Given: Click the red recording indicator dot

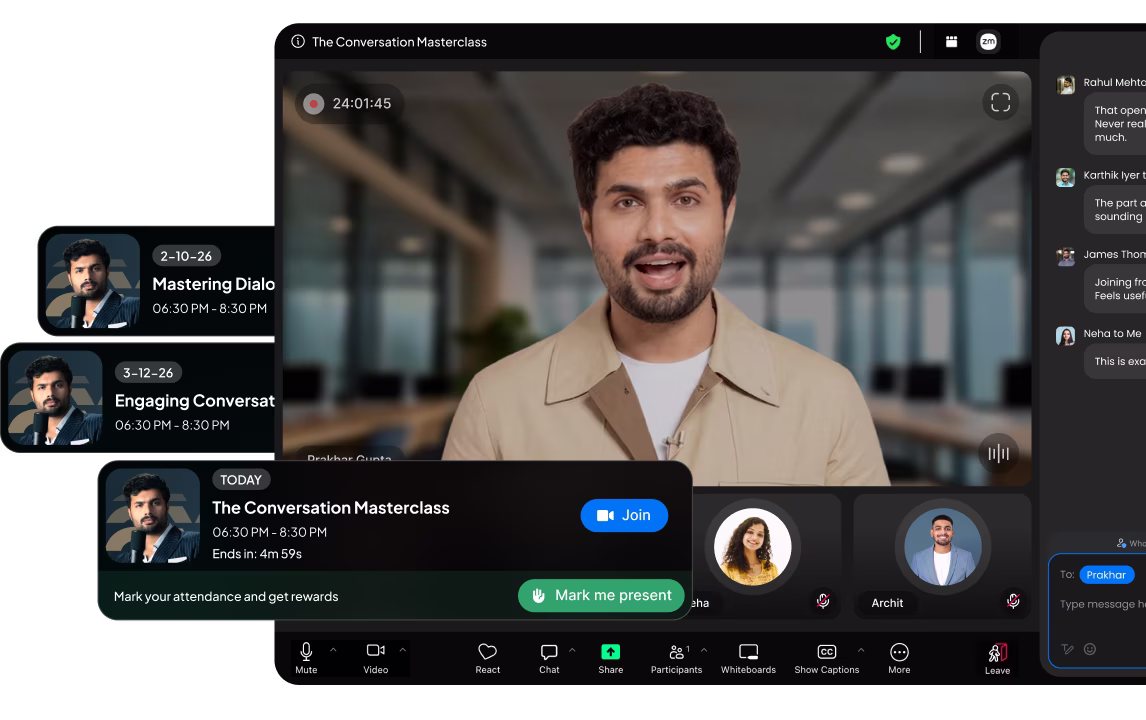Looking at the screenshot, I should pyautogui.click(x=314, y=104).
